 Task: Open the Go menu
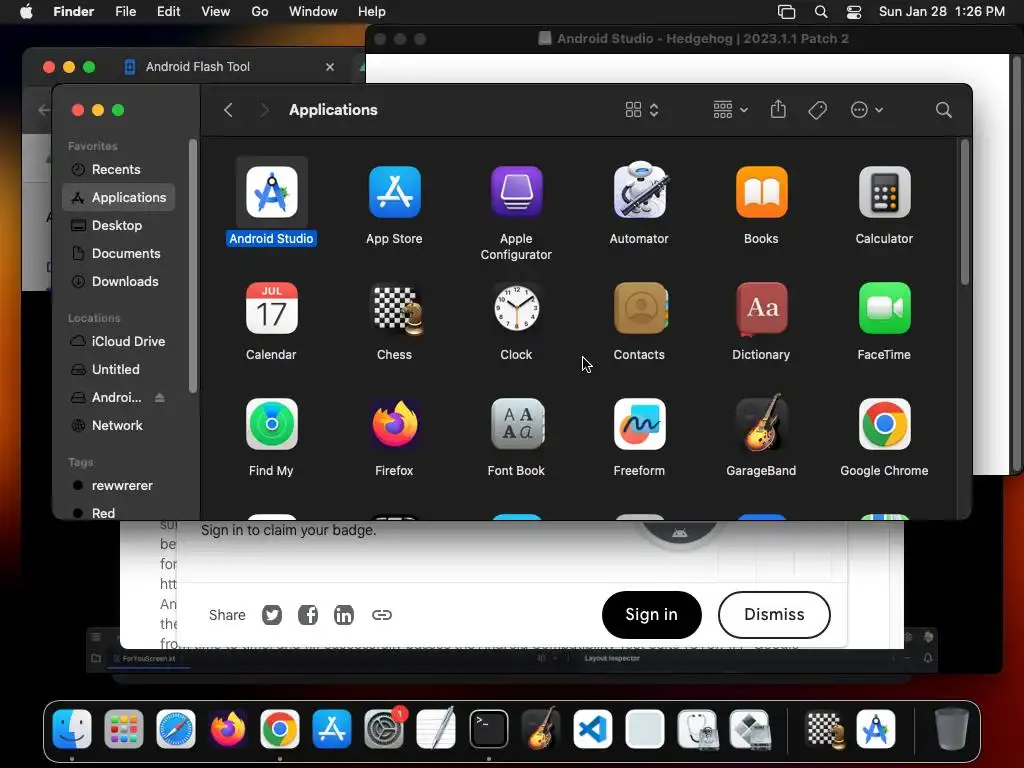pyautogui.click(x=260, y=12)
